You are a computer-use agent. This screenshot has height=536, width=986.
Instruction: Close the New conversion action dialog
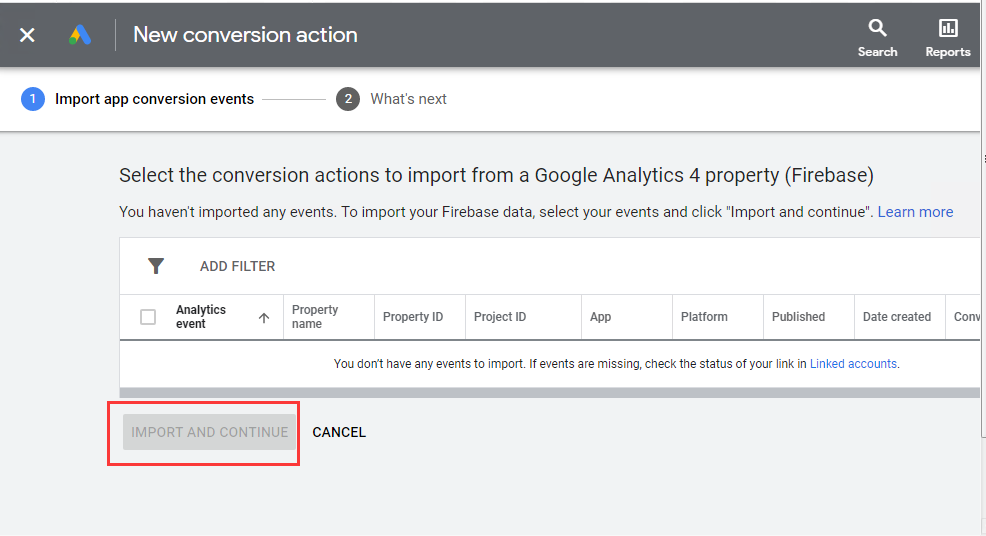(x=27, y=35)
